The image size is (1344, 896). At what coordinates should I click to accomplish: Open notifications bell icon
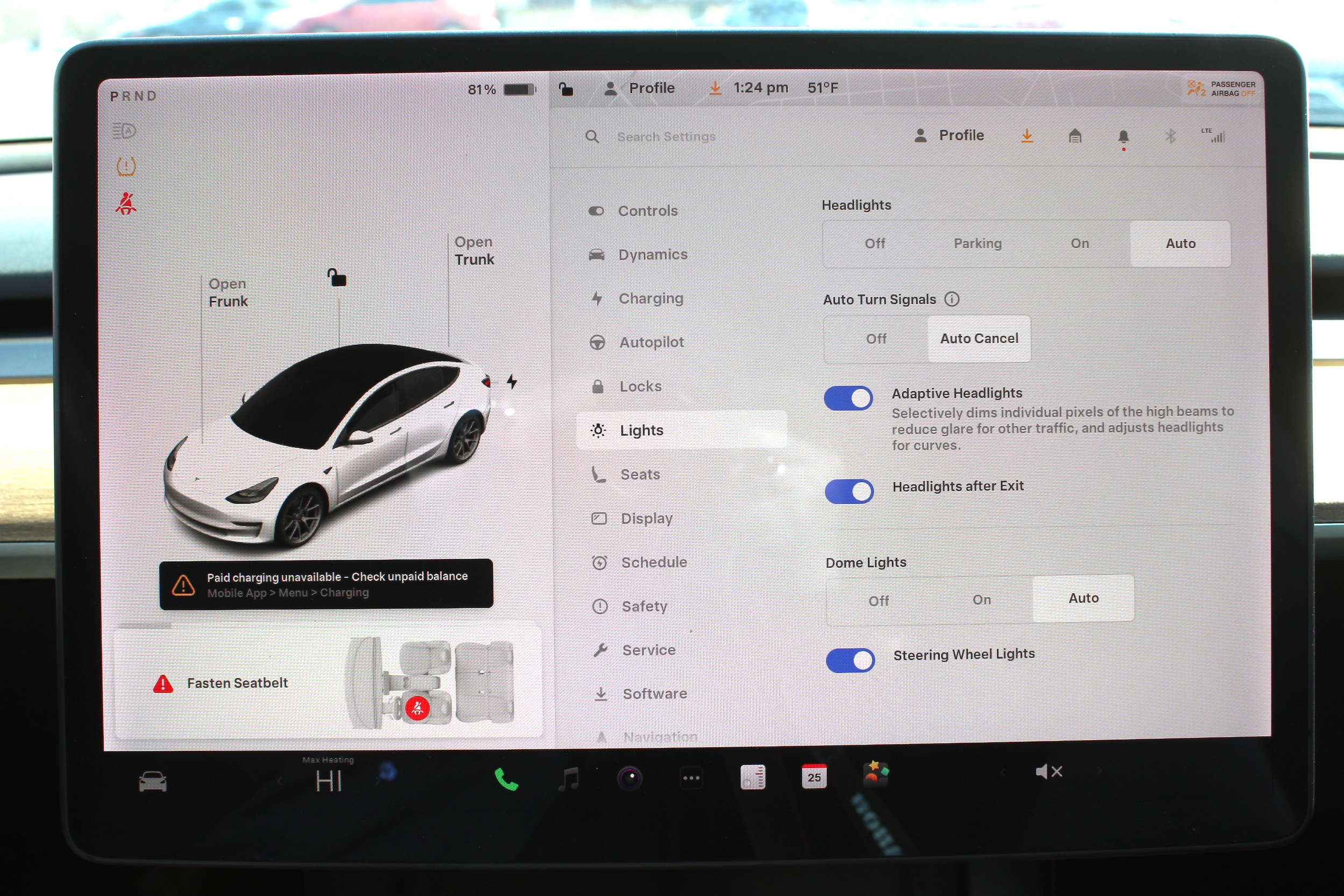pos(1123,137)
